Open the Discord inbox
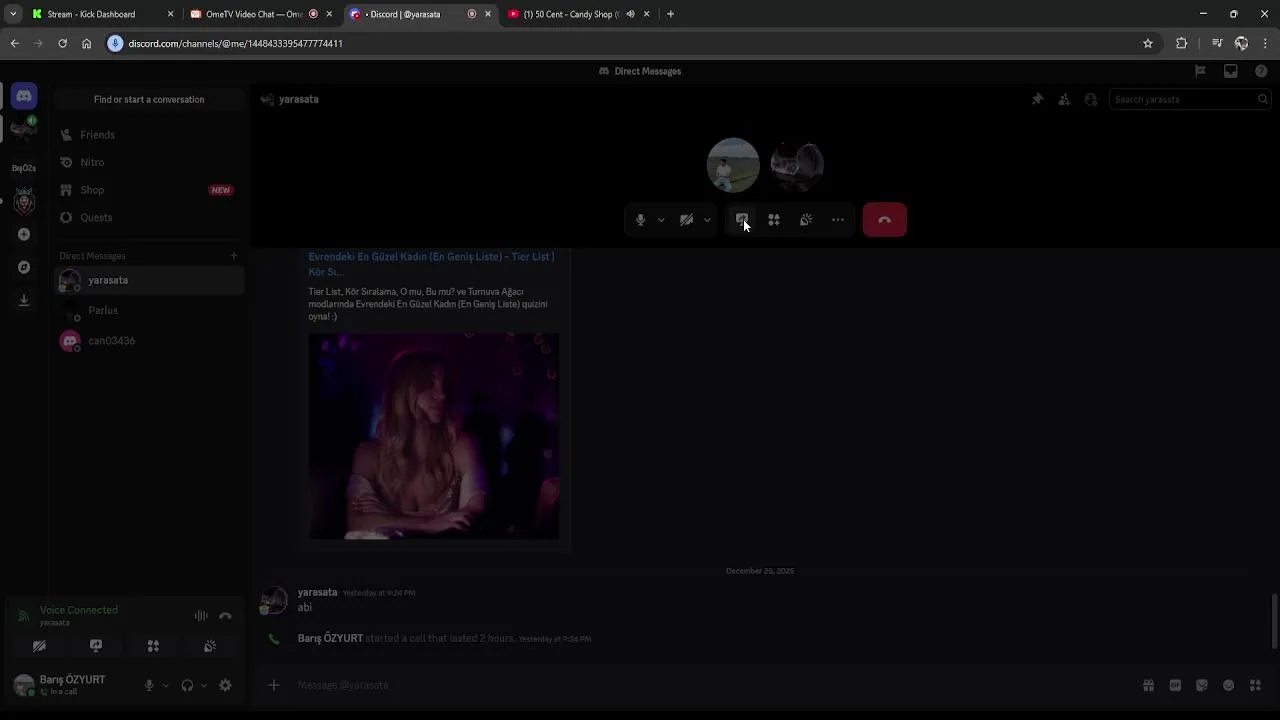Viewport: 1280px width, 720px height. pos(1231,71)
